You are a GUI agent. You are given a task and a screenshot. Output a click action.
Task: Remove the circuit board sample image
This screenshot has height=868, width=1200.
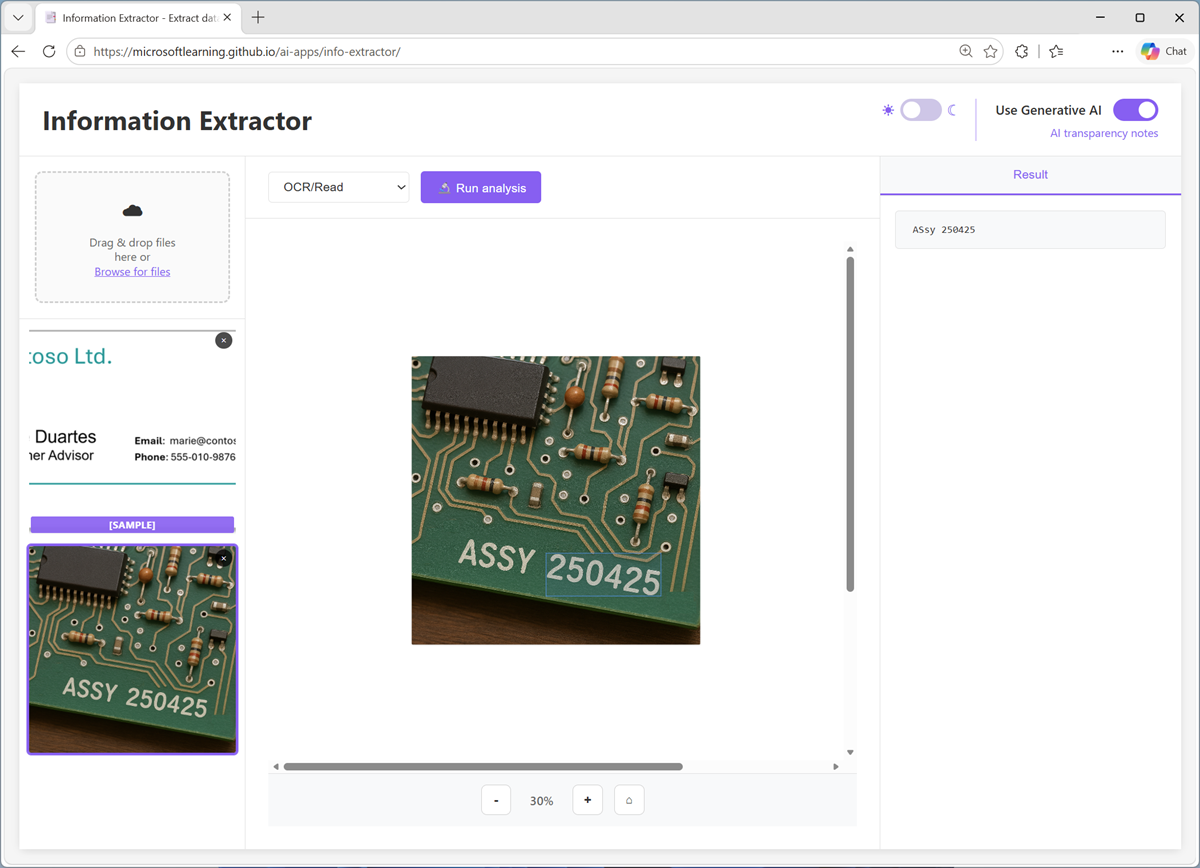224,558
